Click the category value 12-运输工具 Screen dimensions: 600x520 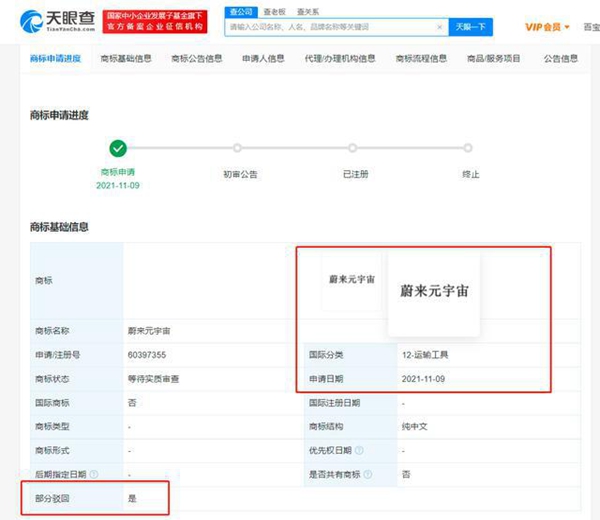[425, 355]
